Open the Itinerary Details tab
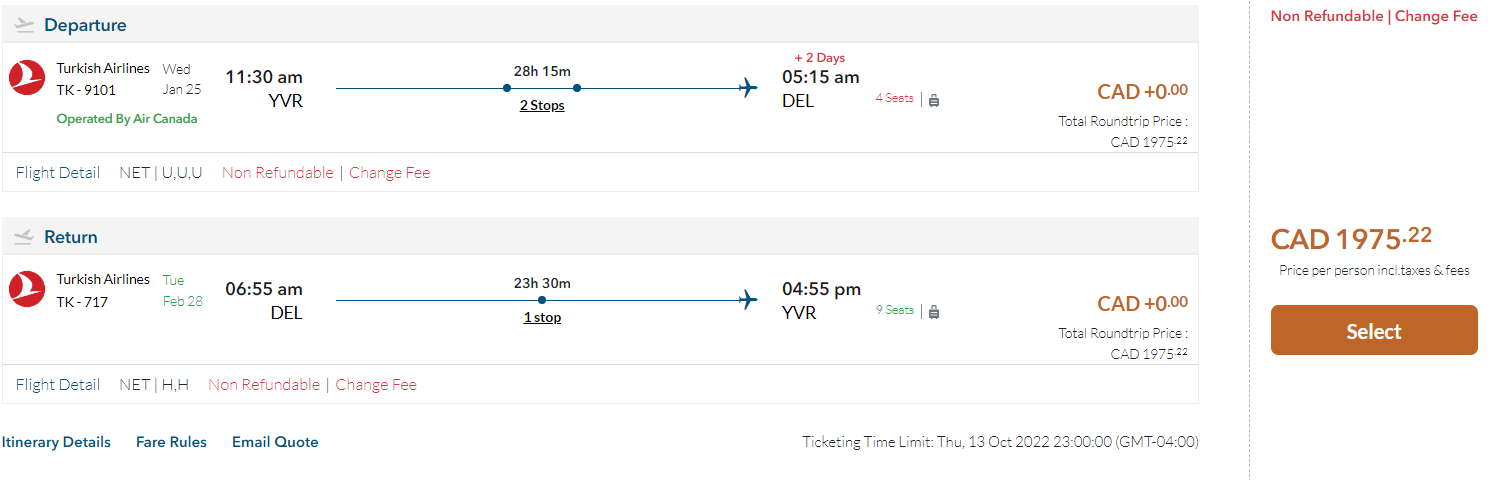 [x=56, y=442]
